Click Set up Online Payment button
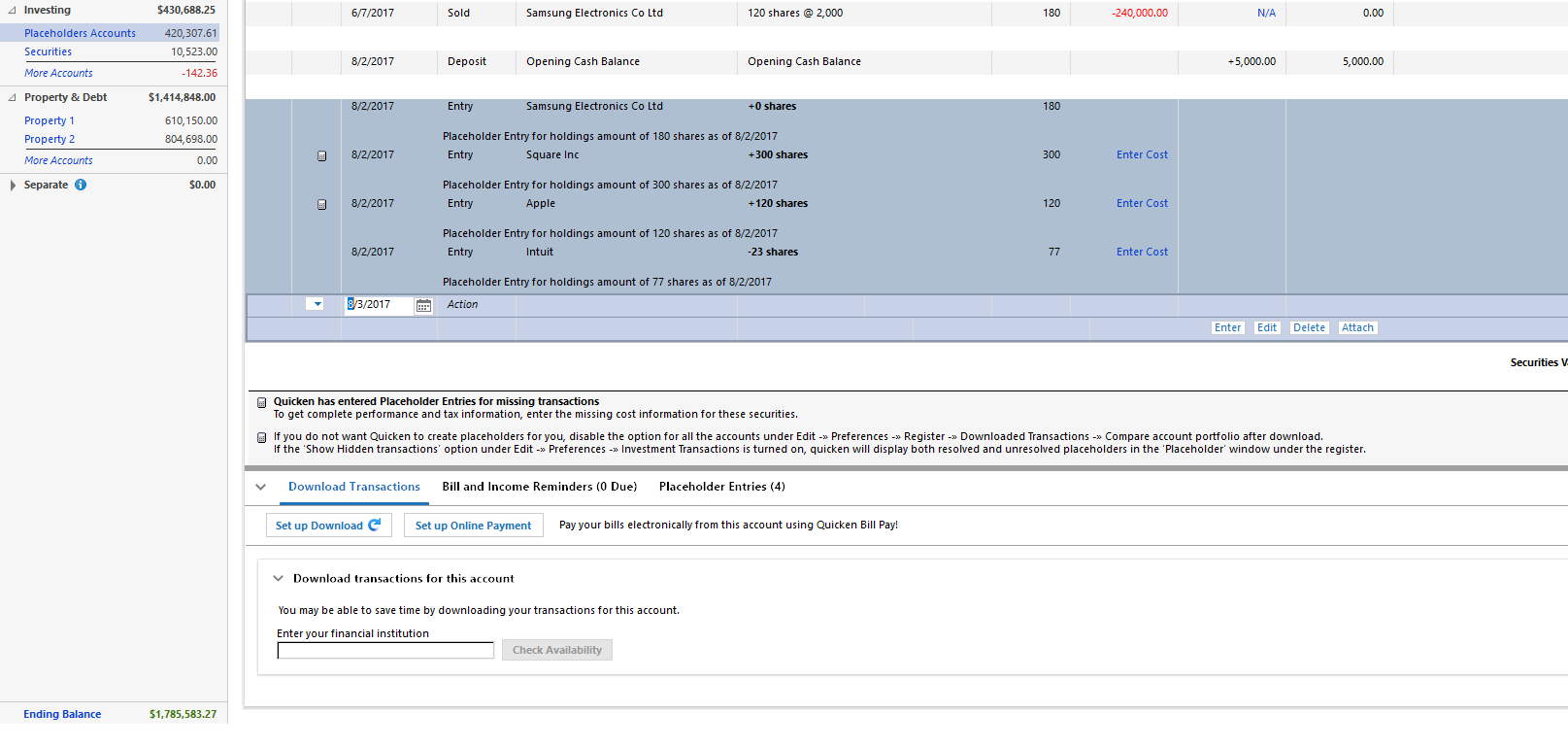 473,526
